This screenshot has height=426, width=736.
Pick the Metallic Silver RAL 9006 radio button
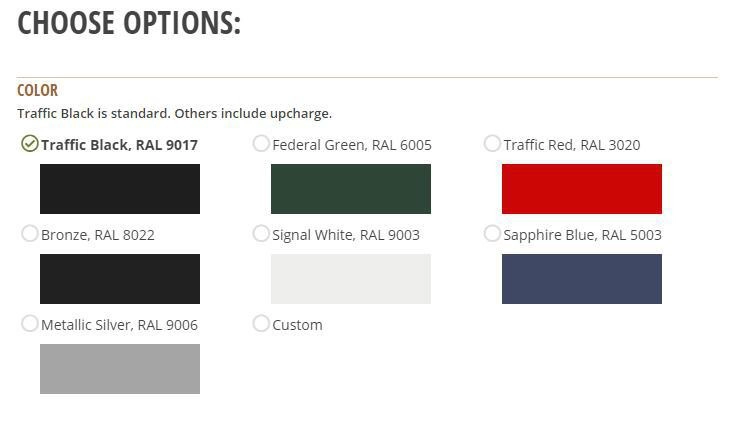30,324
